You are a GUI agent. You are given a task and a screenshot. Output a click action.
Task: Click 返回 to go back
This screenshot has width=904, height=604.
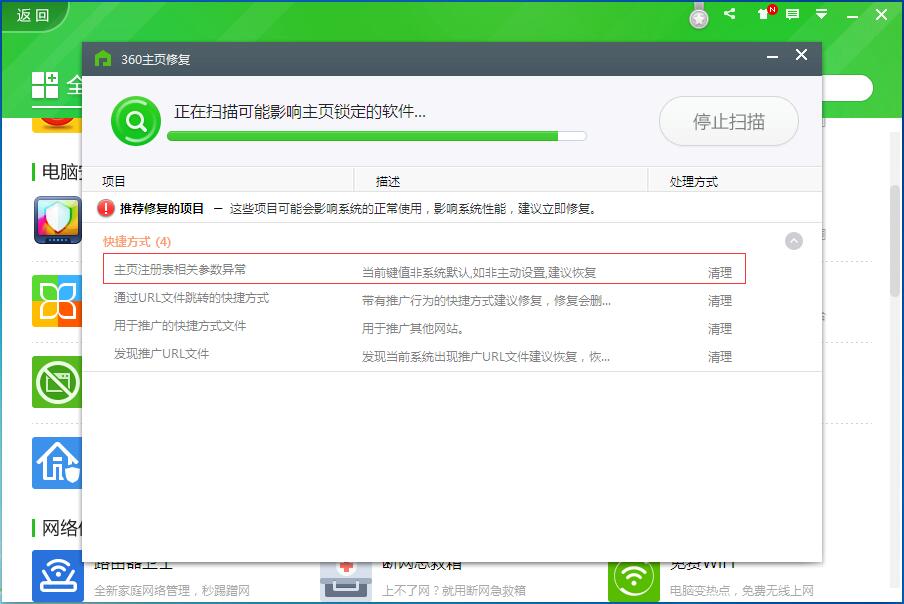(x=30, y=15)
